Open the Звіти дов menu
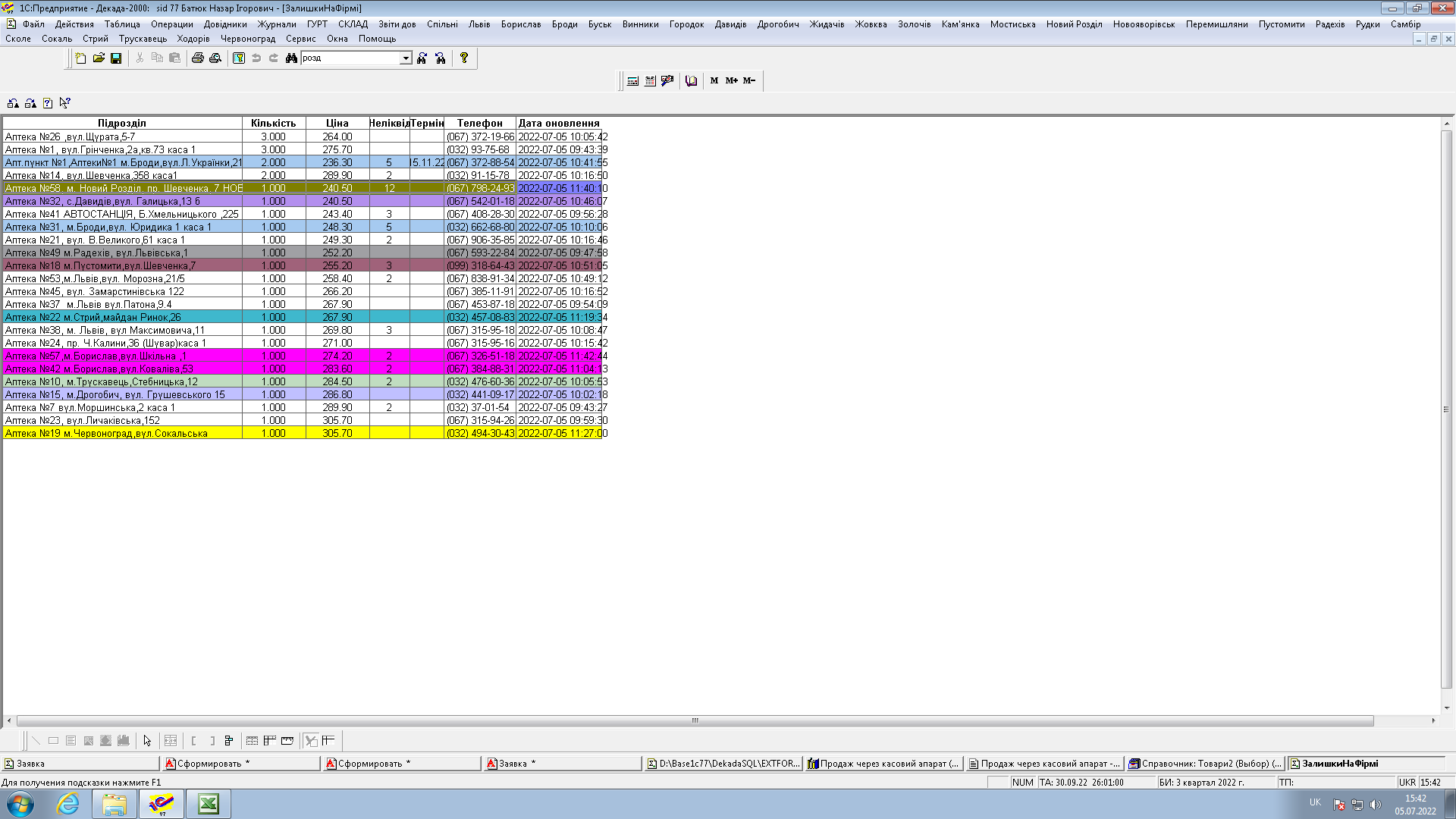 (397, 24)
